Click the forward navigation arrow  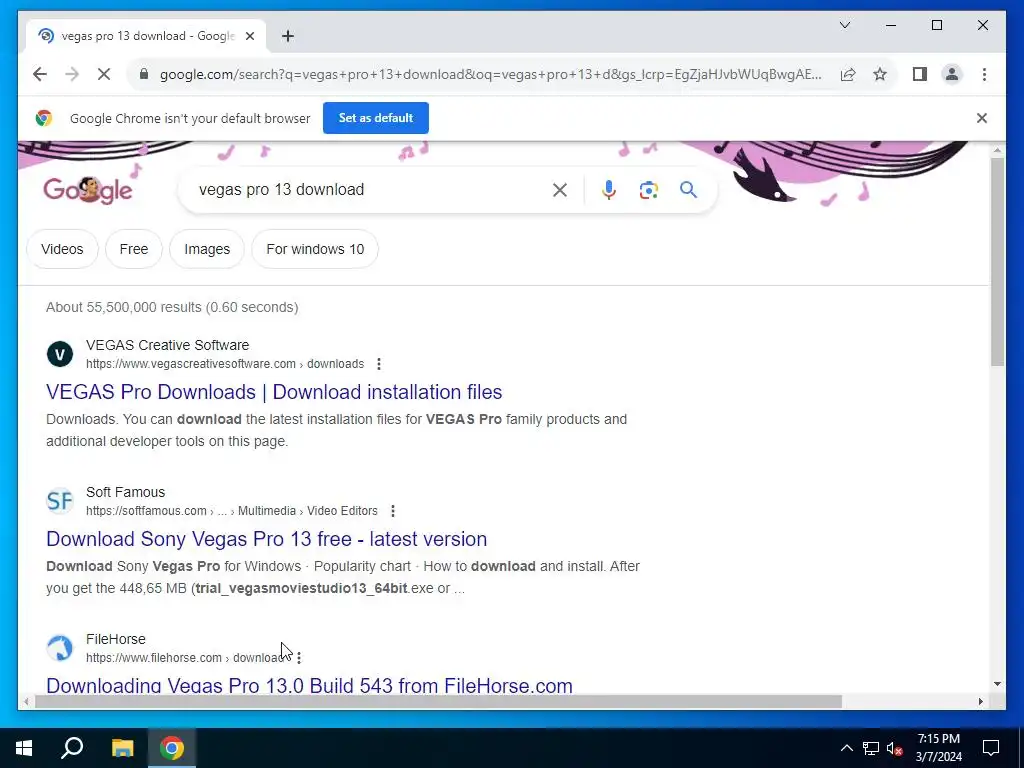tap(72, 74)
